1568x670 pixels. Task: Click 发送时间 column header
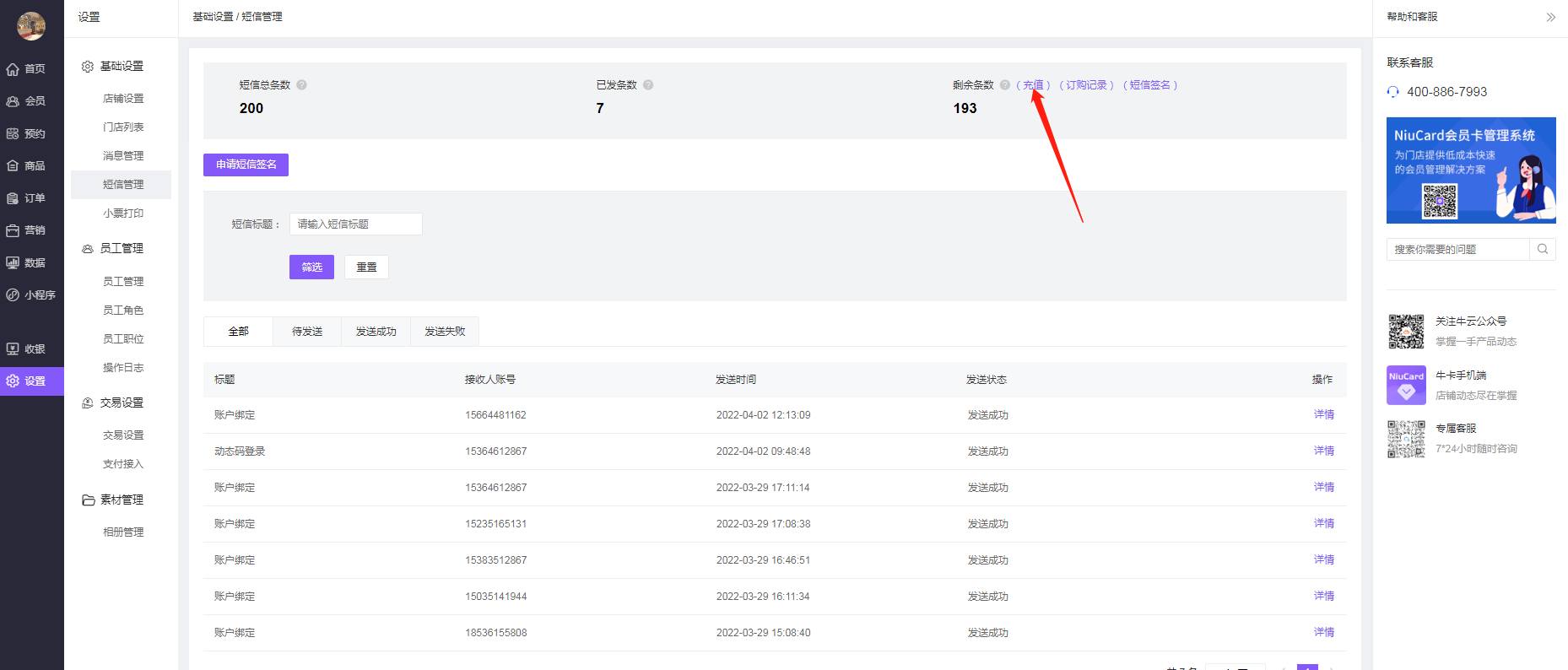[736, 380]
